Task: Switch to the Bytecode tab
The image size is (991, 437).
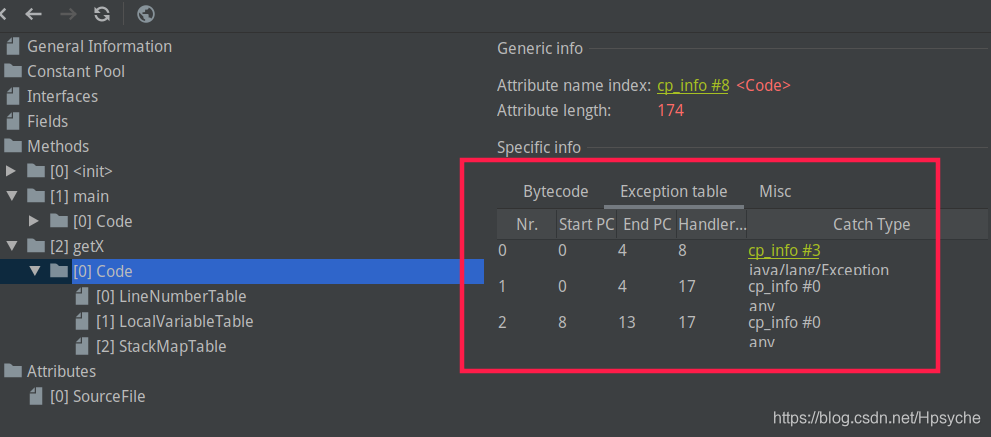Action: [556, 191]
